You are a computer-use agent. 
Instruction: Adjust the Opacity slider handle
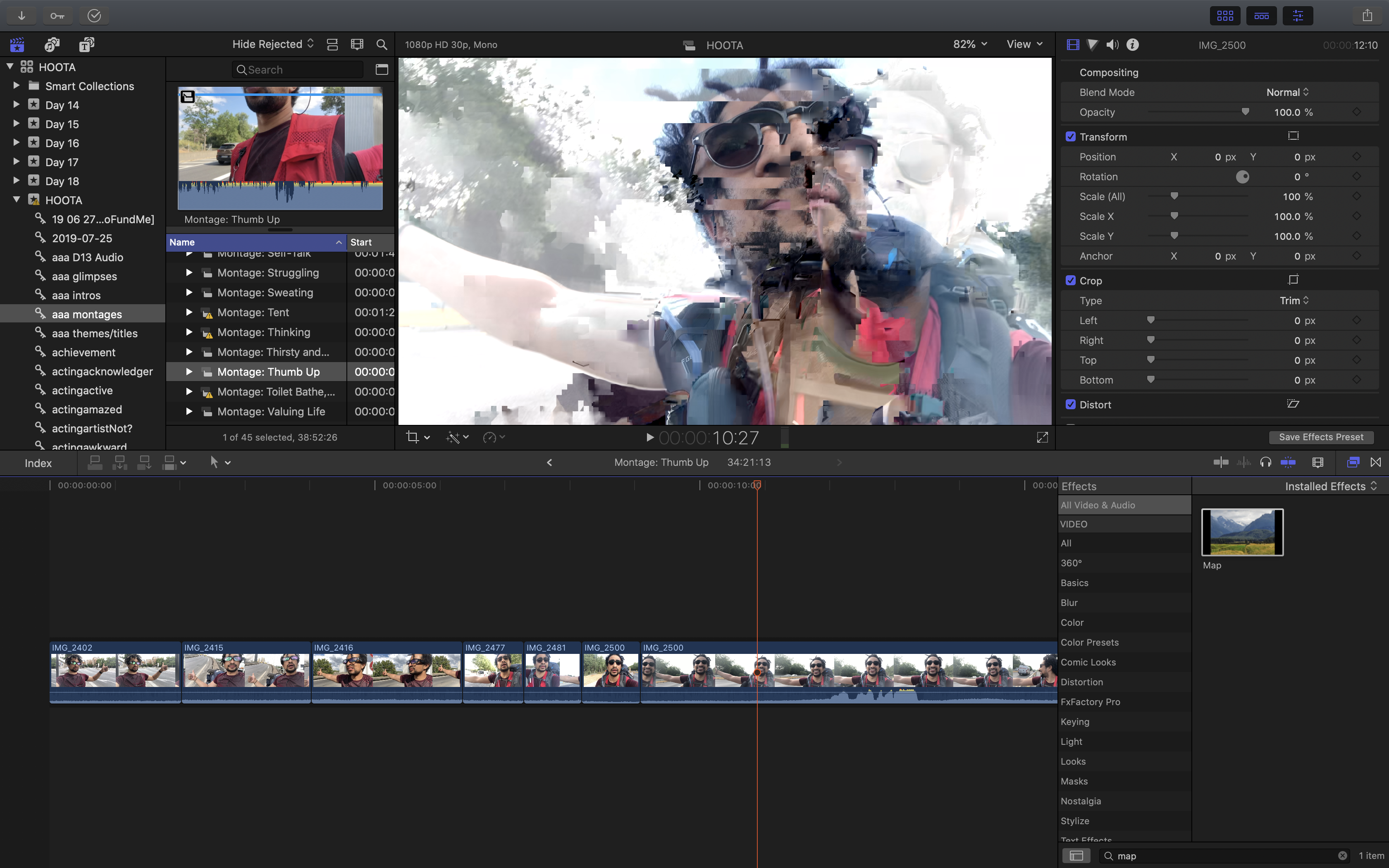tap(1245, 112)
